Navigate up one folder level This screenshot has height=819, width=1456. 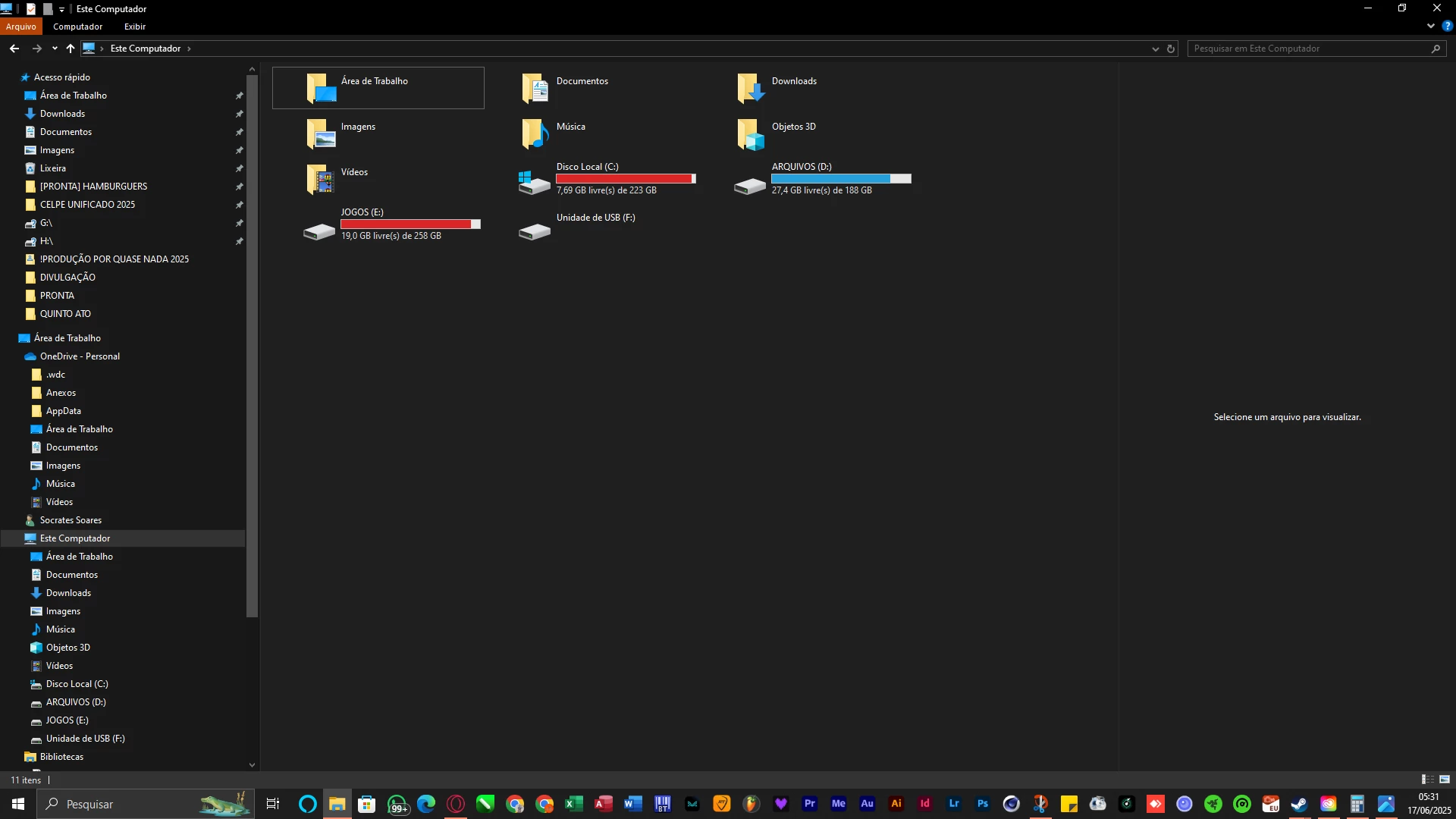coord(71,49)
